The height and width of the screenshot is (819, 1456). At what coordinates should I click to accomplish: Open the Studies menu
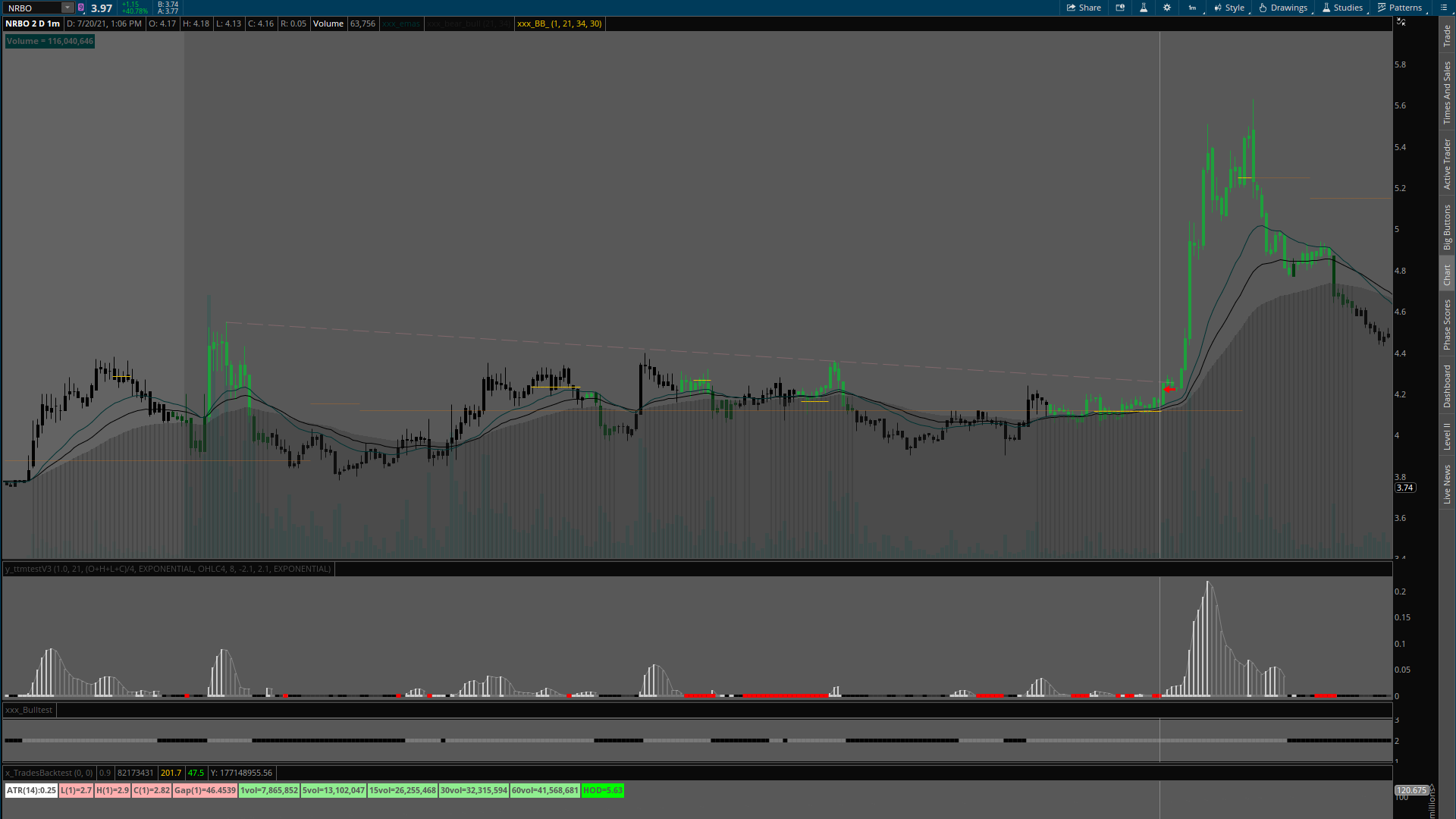click(1342, 8)
